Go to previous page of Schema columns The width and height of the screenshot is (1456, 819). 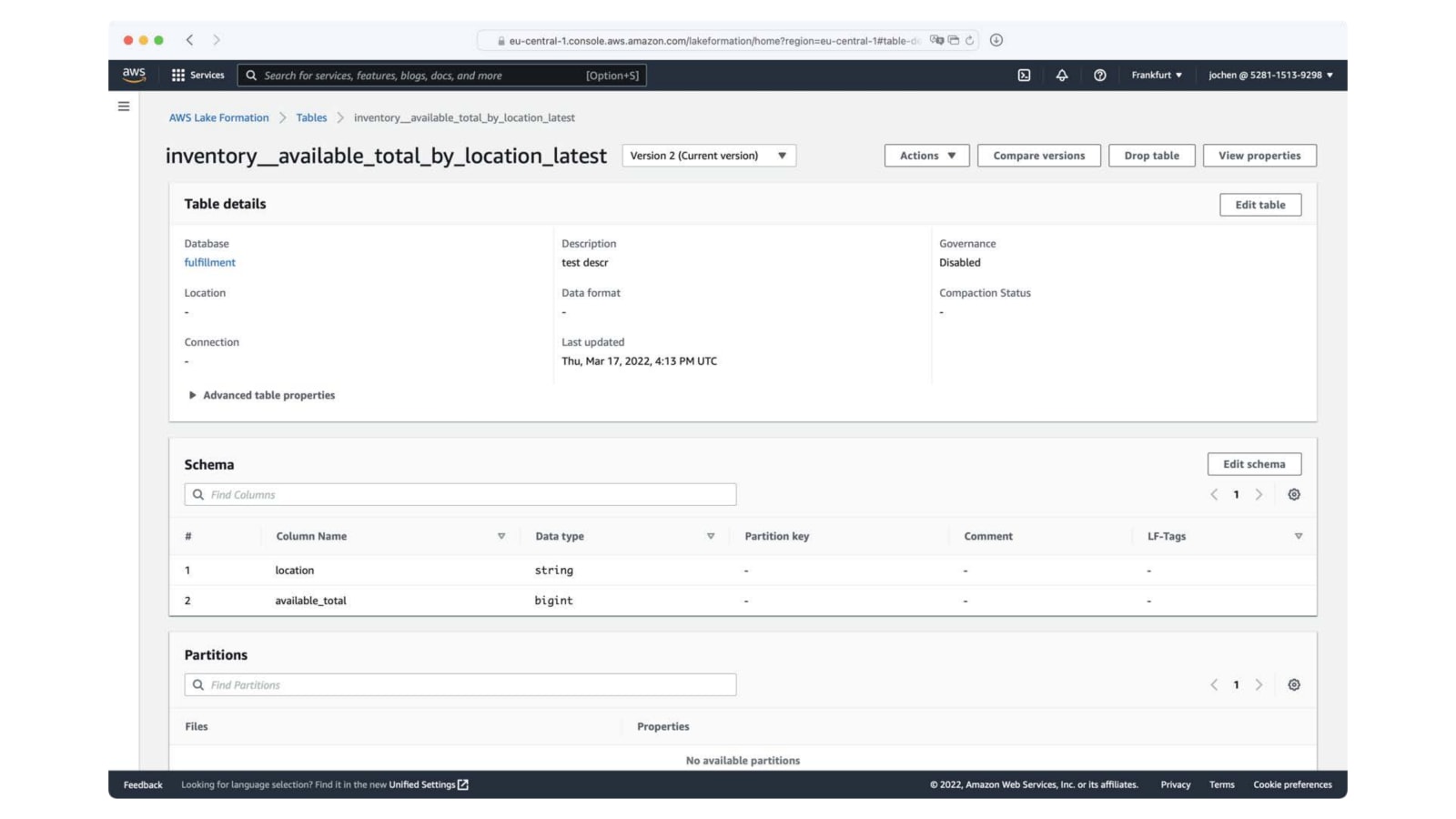pos(1214,495)
